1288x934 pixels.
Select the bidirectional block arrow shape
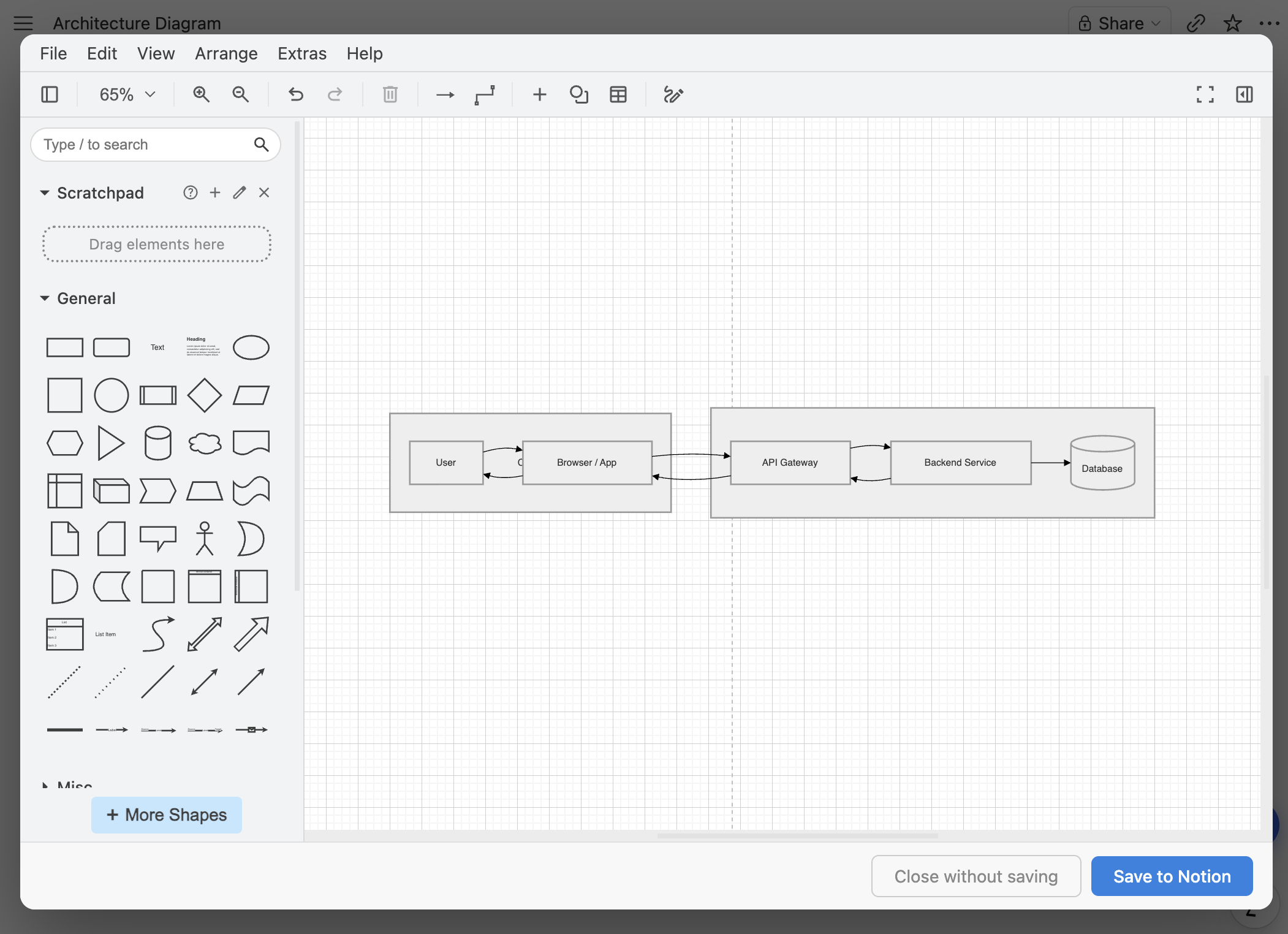tap(205, 634)
